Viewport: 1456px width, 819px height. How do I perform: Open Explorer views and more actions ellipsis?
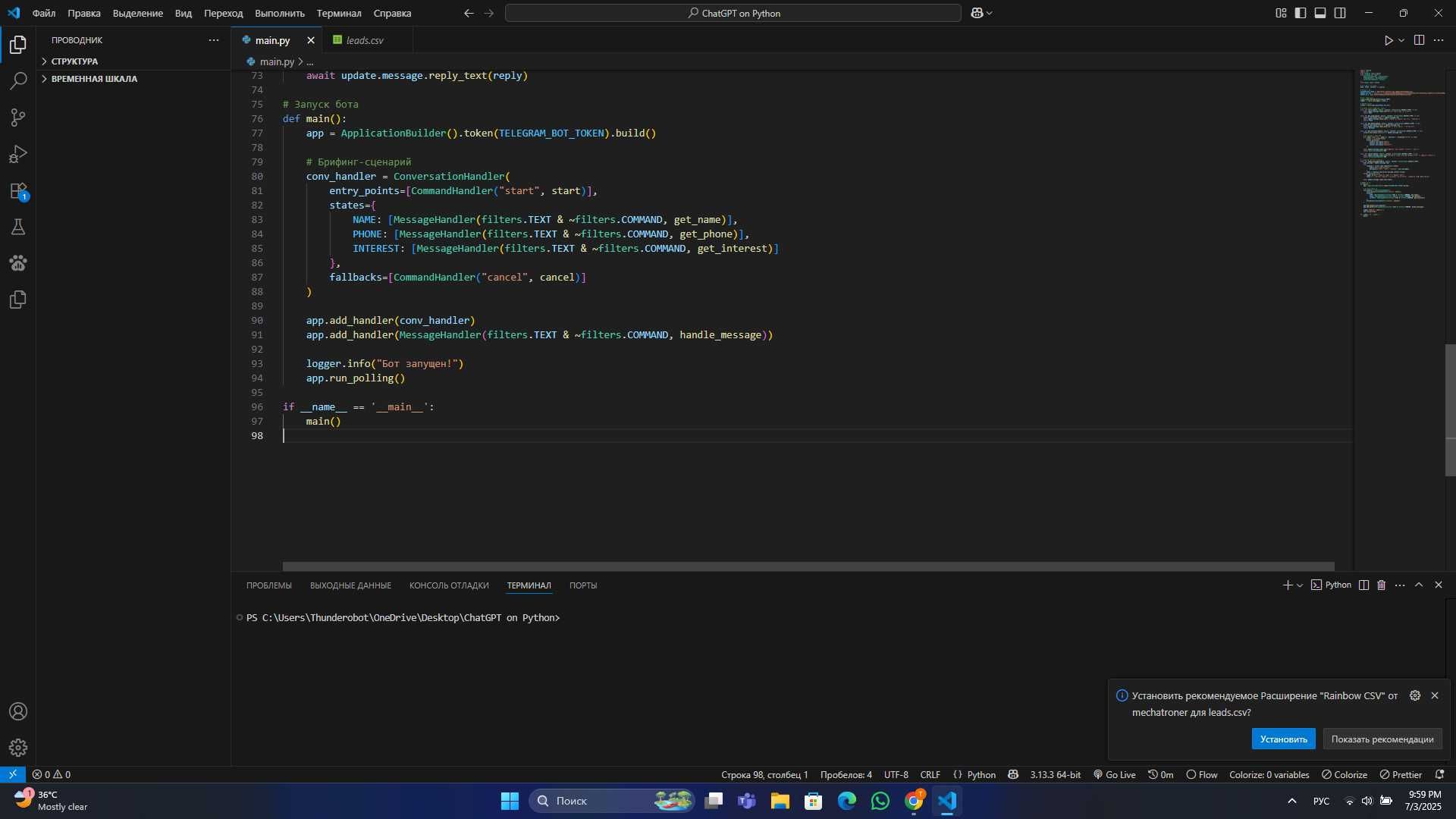point(214,40)
